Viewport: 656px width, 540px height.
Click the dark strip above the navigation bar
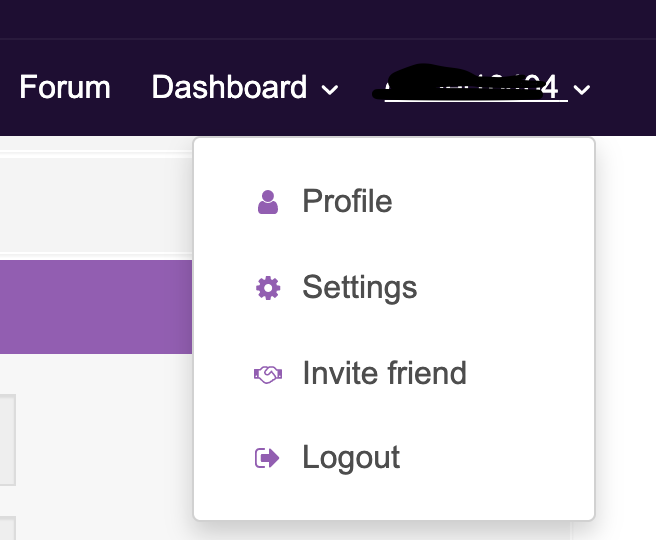point(328,18)
